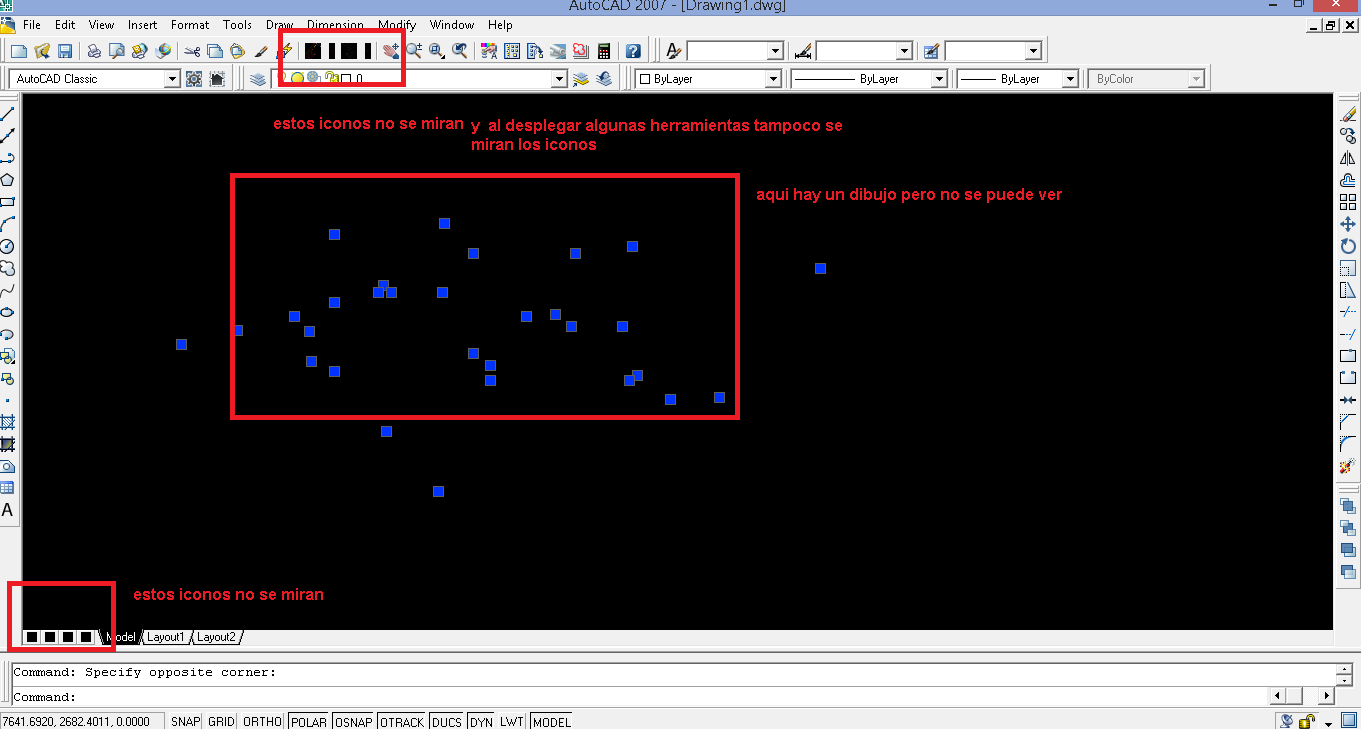The image size is (1361, 729).
Task: Open the Tools menu
Action: click(x=237, y=25)
